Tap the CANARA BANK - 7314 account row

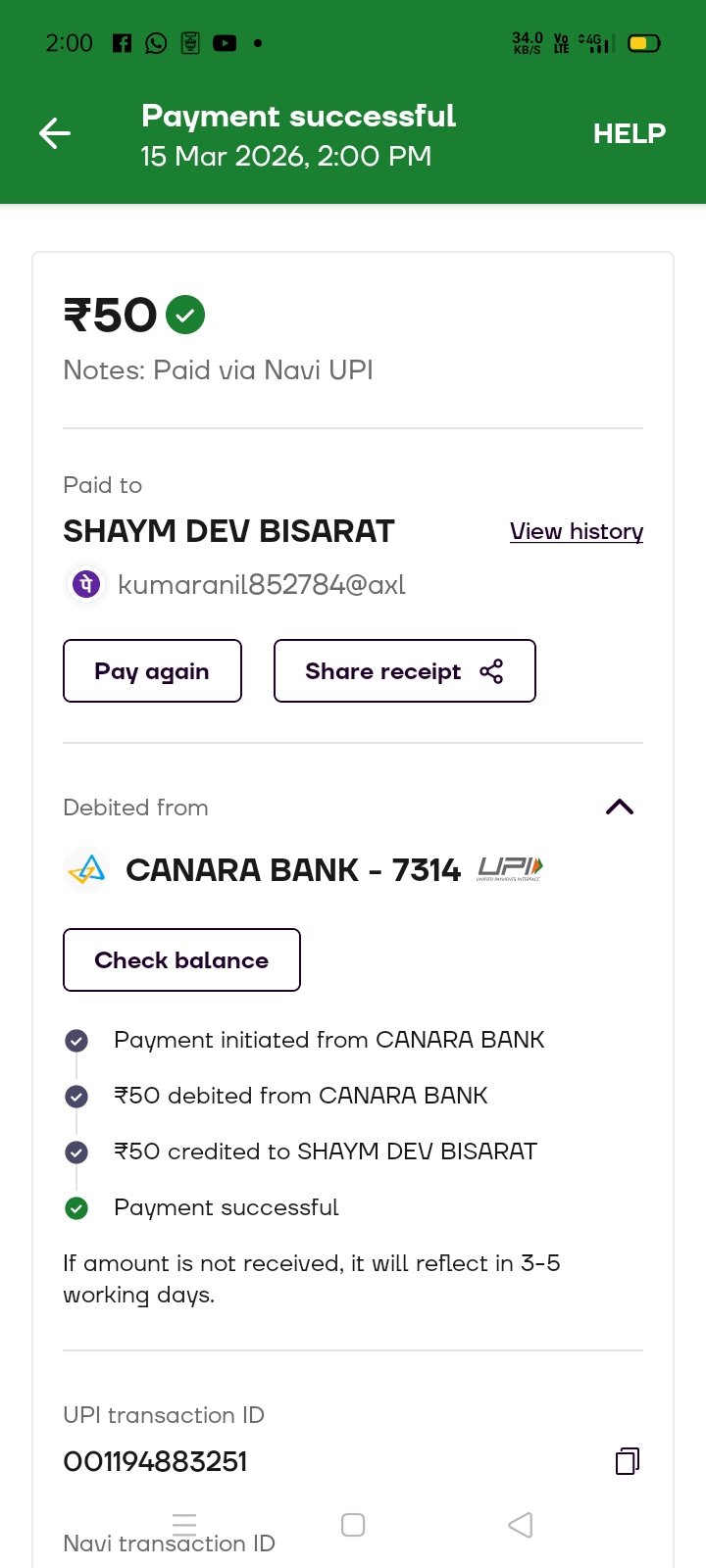tap(292, 870)
